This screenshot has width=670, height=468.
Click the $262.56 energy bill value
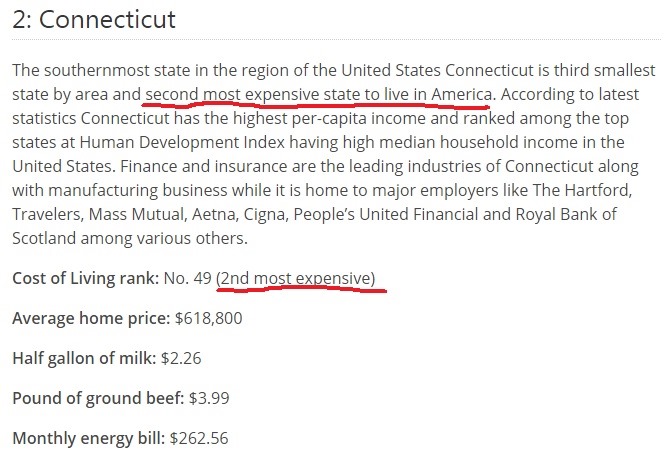201,437
